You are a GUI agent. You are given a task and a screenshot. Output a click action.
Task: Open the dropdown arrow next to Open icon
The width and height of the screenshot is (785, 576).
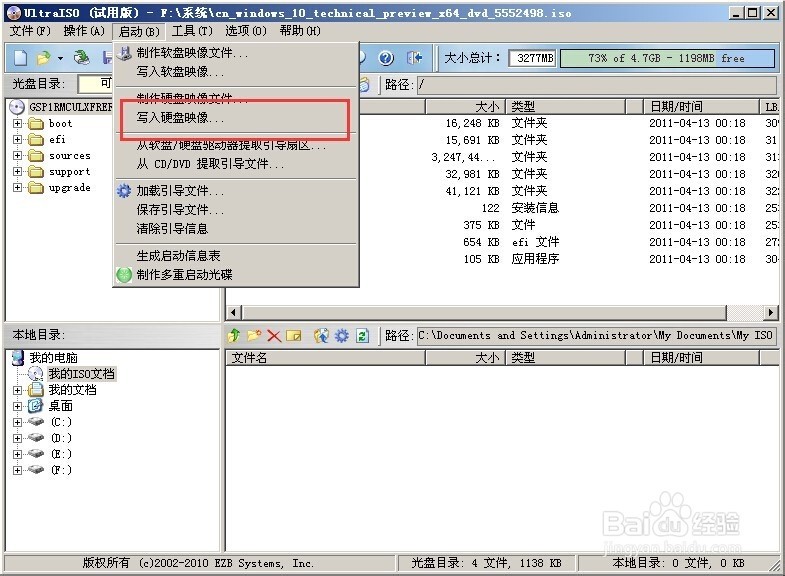point(60,59)
